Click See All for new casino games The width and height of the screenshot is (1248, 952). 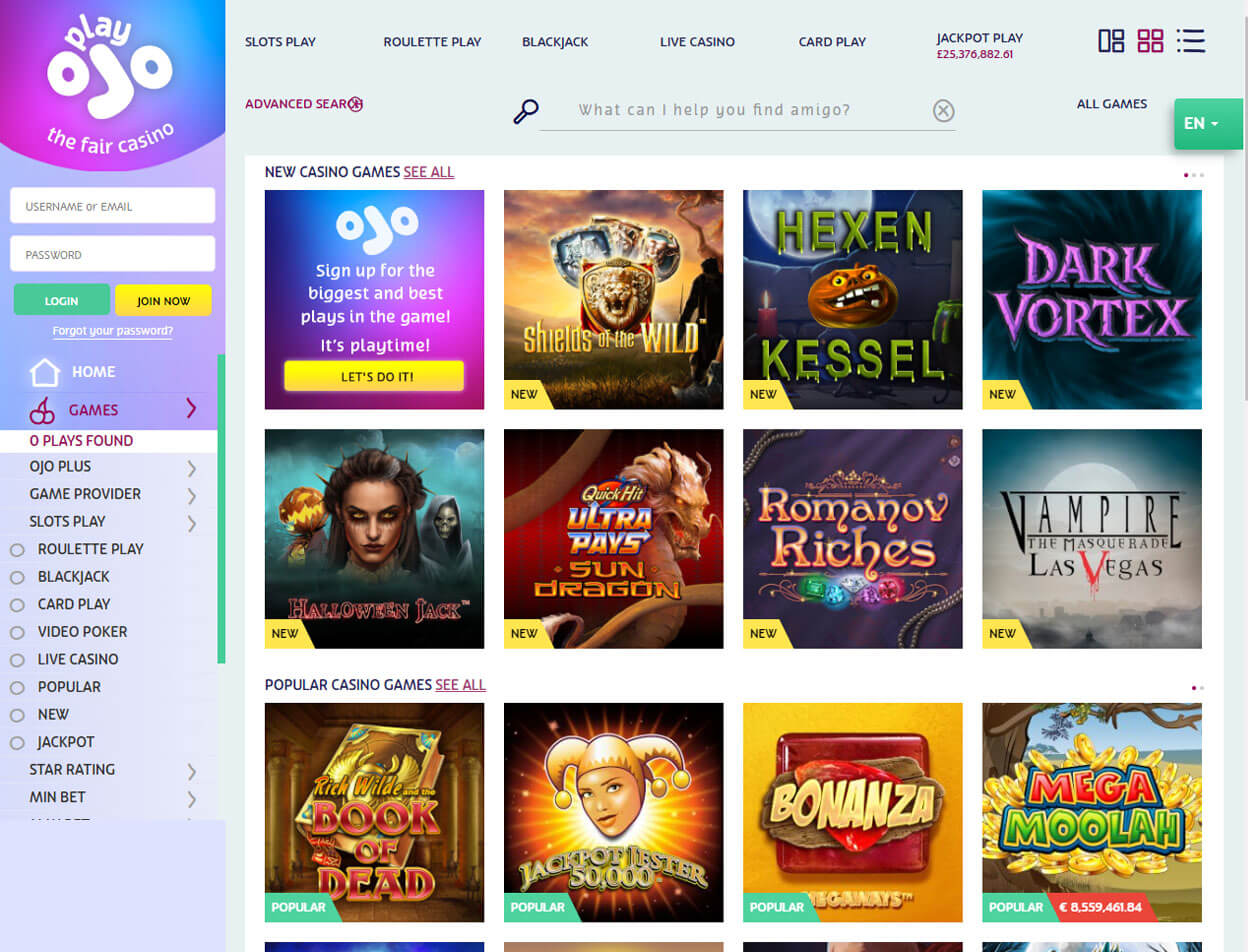click(x=429, y=172)
